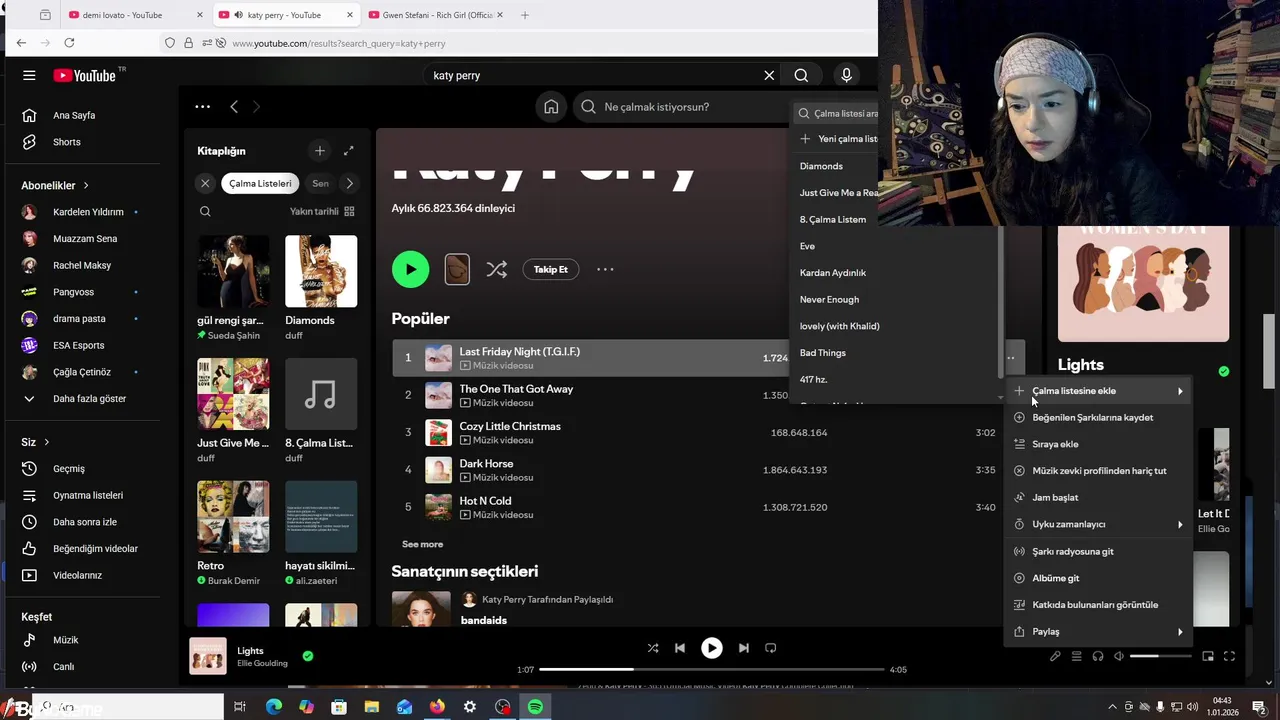Open the mini player
This screenshot has height=720, width=1280.
click(1208, 656)
